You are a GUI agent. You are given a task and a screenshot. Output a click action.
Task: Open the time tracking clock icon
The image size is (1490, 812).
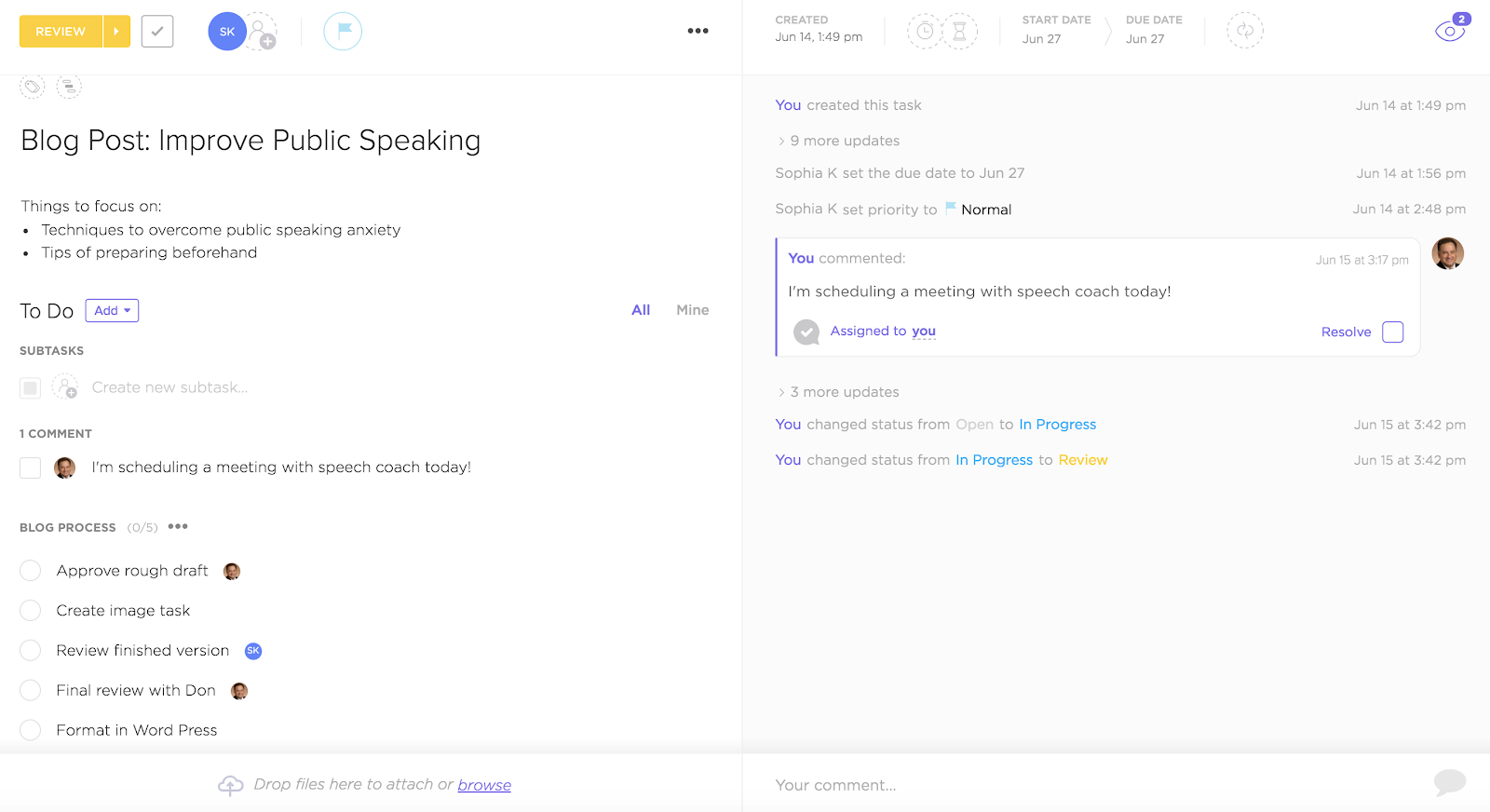pyautogui.click(x=925, y=32)
